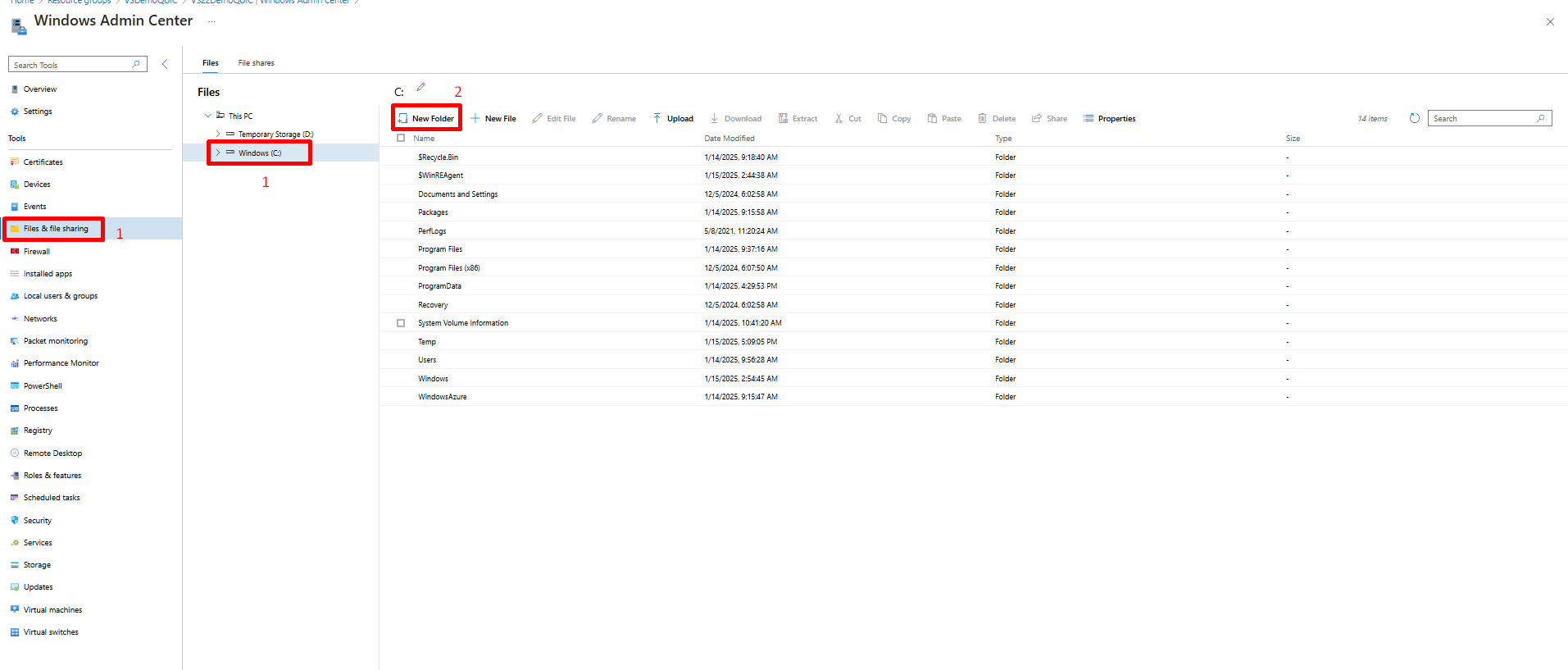This screenshot has height=670, width=1568.
Task: Open the Storage tool icon
Action: [15, 565]
